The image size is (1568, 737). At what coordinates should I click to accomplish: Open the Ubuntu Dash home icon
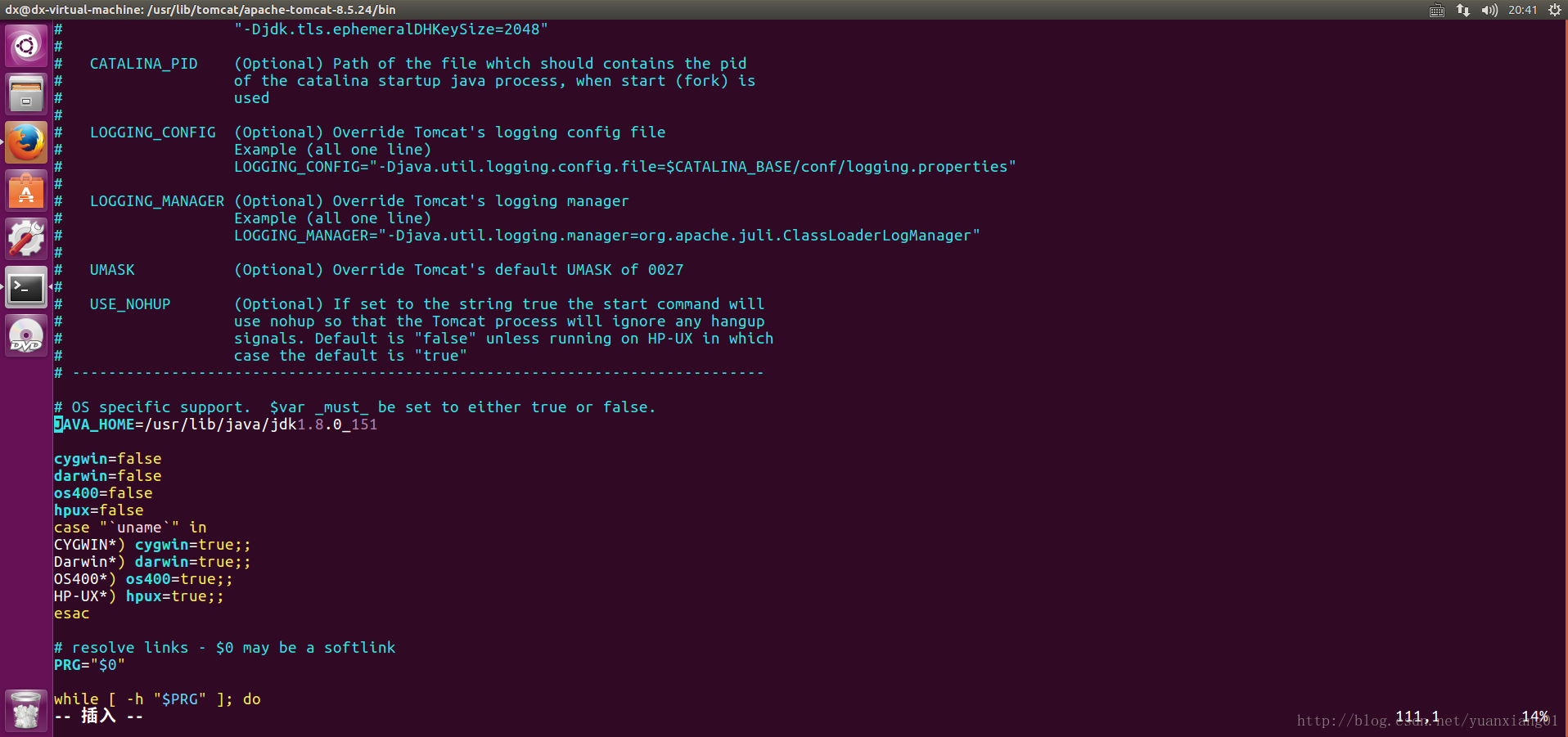point(26,46)
